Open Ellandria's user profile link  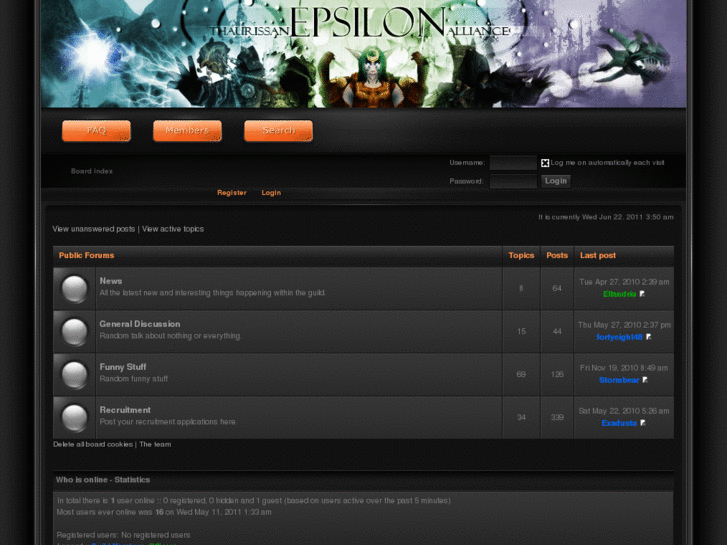[619, 294]
